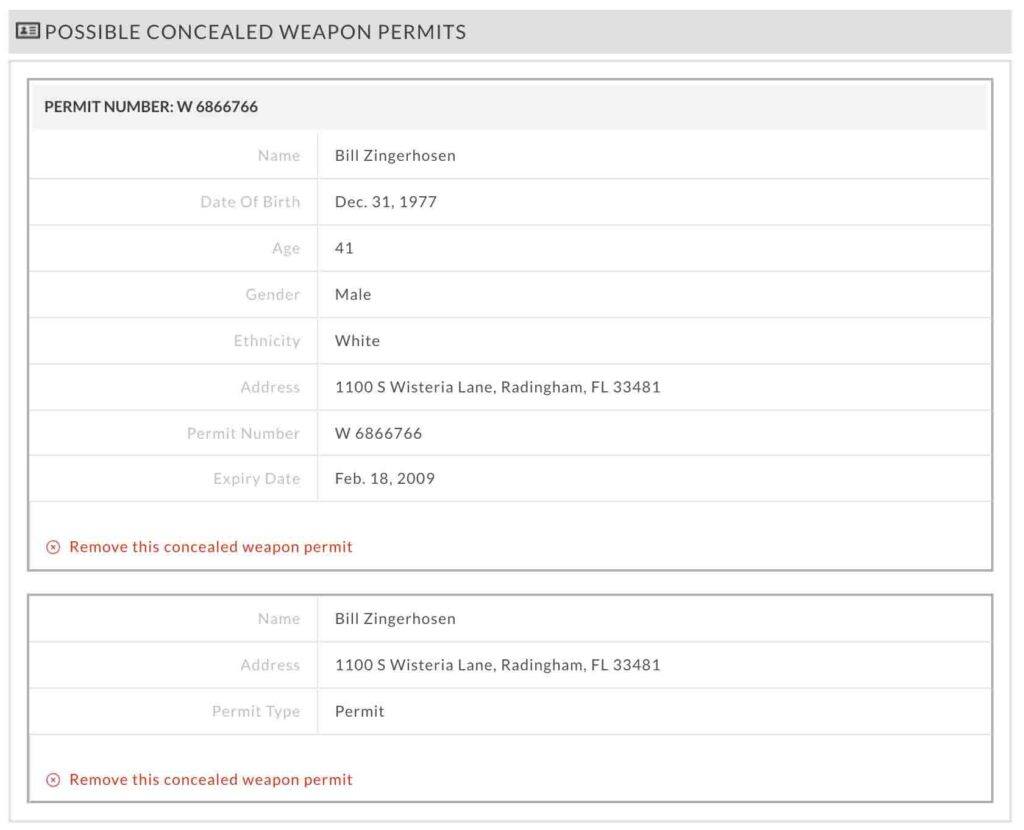1024x830 pixels.
Task: Click the Permit Type value Permit
Action: click(x=359, y=711)
